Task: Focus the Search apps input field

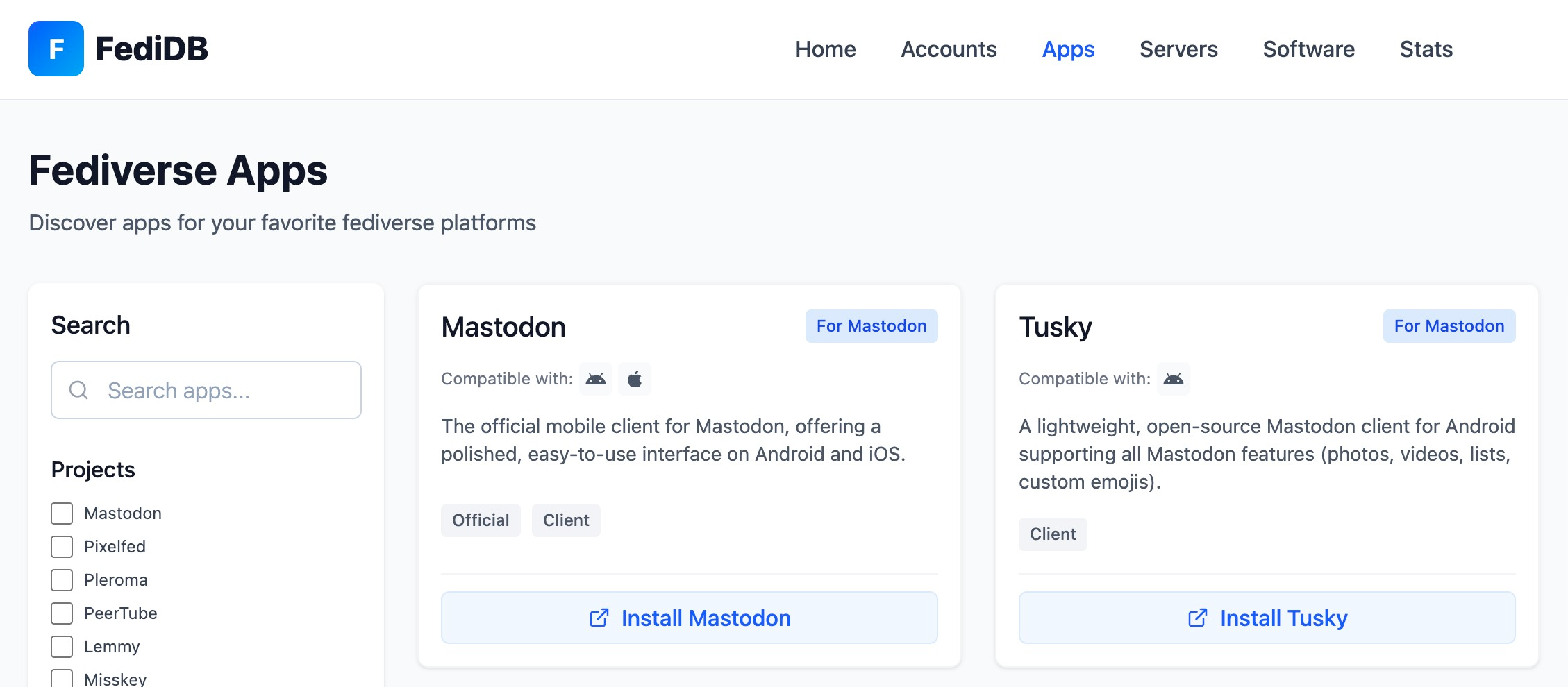Action: [x=206, y=390]
